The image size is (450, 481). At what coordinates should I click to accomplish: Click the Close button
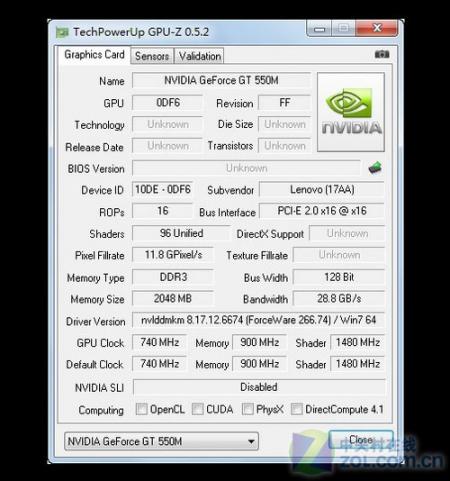coord(361,440)
